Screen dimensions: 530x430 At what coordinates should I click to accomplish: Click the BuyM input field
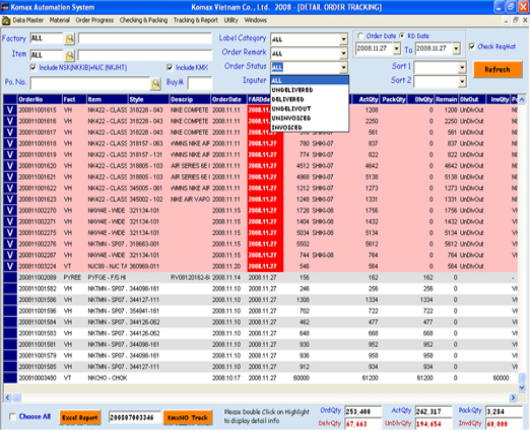pyautogui.click(x=200, y=83)
